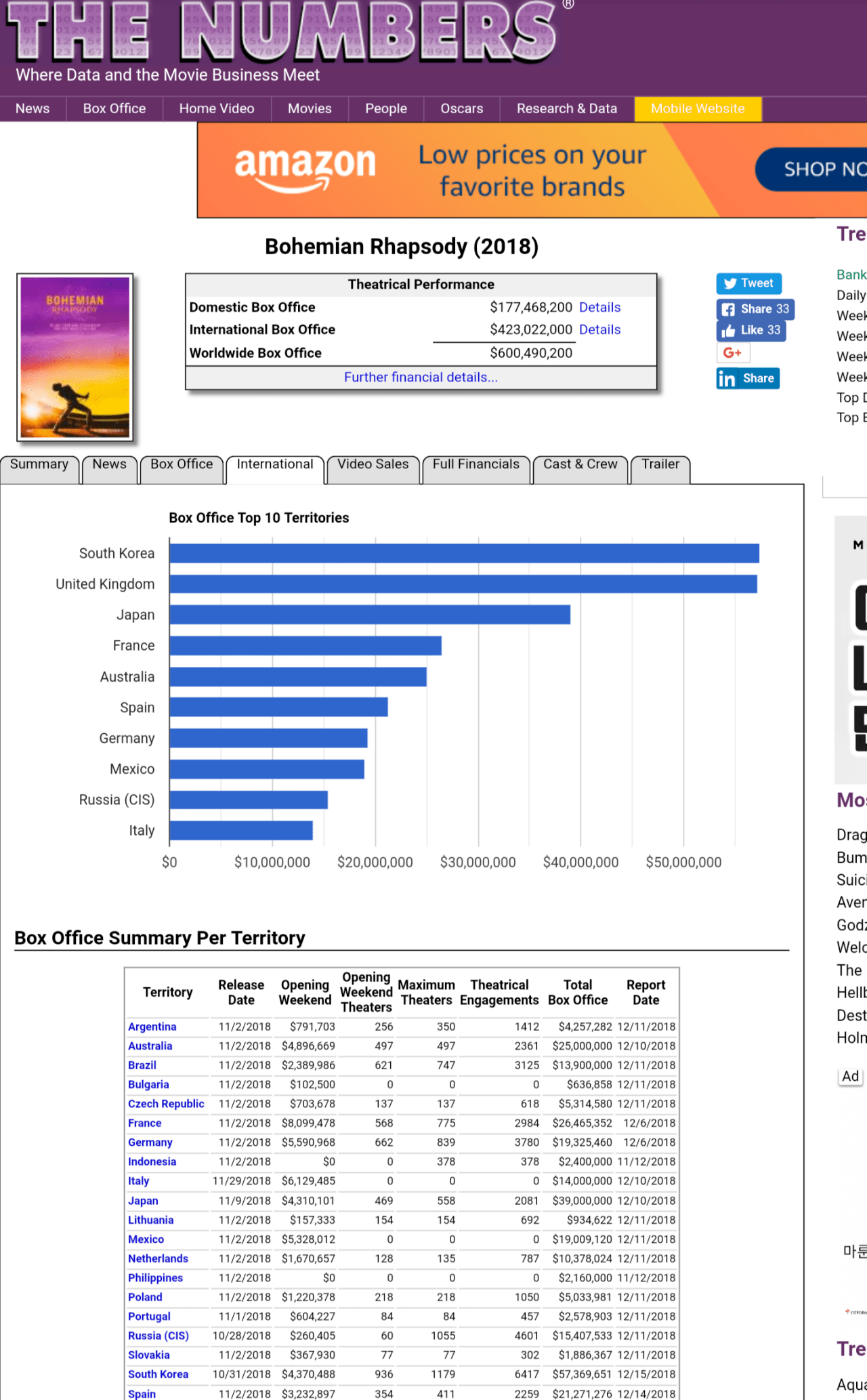Select the Mobile Website menu item

point(697,108)
